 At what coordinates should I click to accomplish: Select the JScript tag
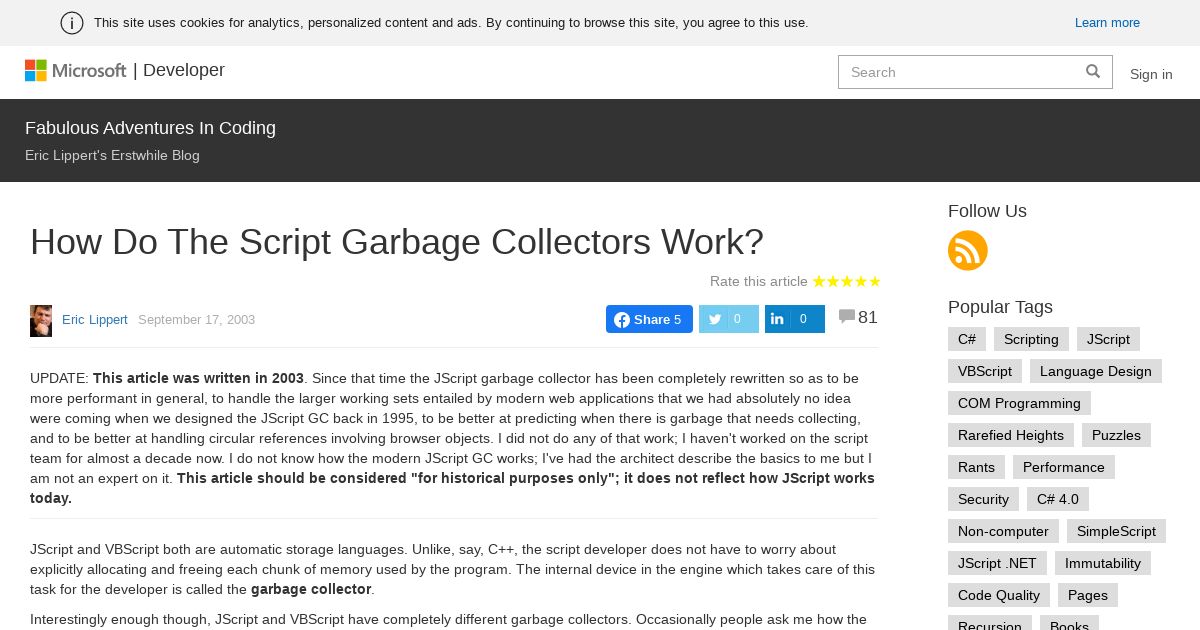pos(1108,339)
